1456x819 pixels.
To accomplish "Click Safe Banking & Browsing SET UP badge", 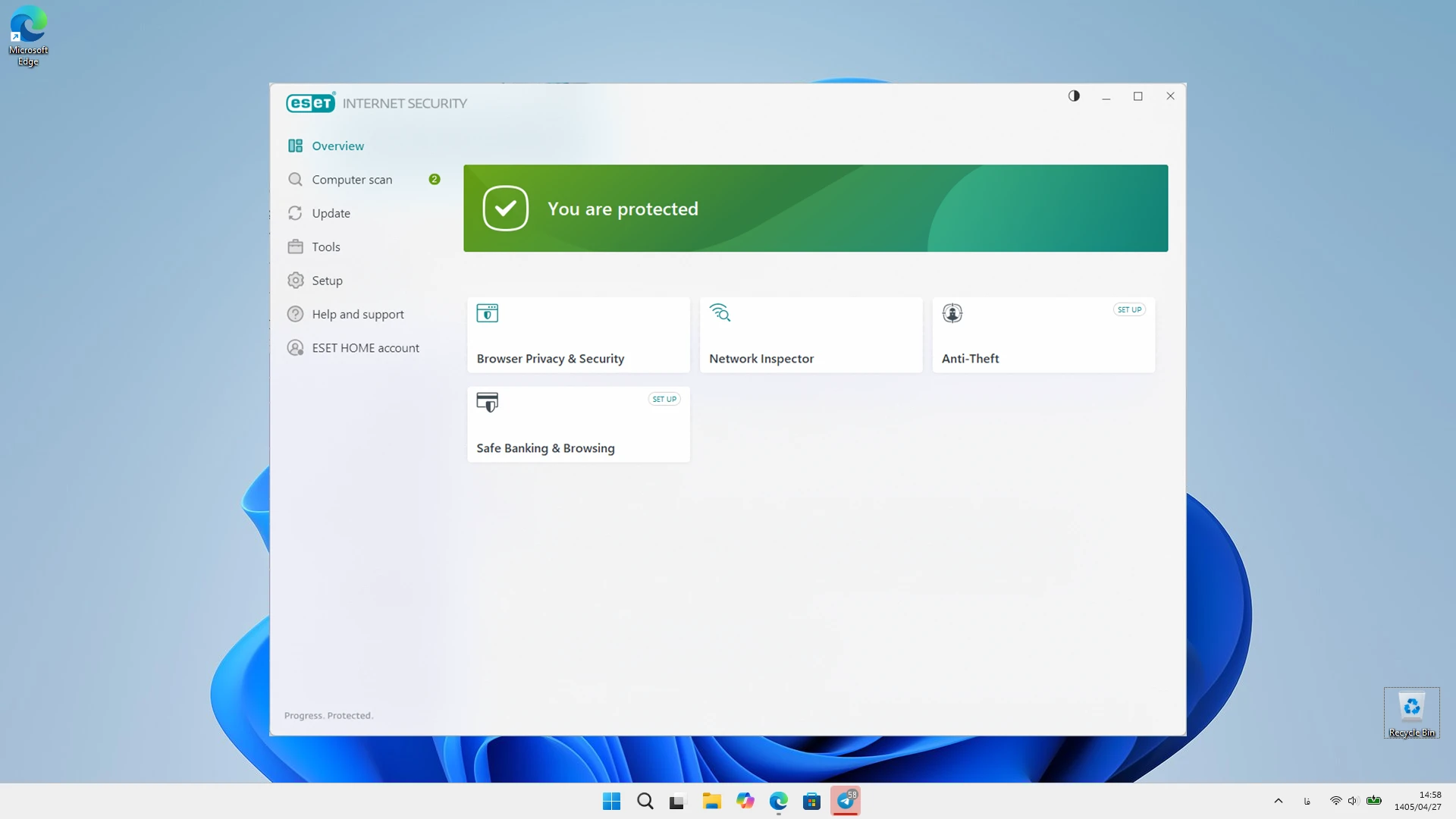I will 664,399.
